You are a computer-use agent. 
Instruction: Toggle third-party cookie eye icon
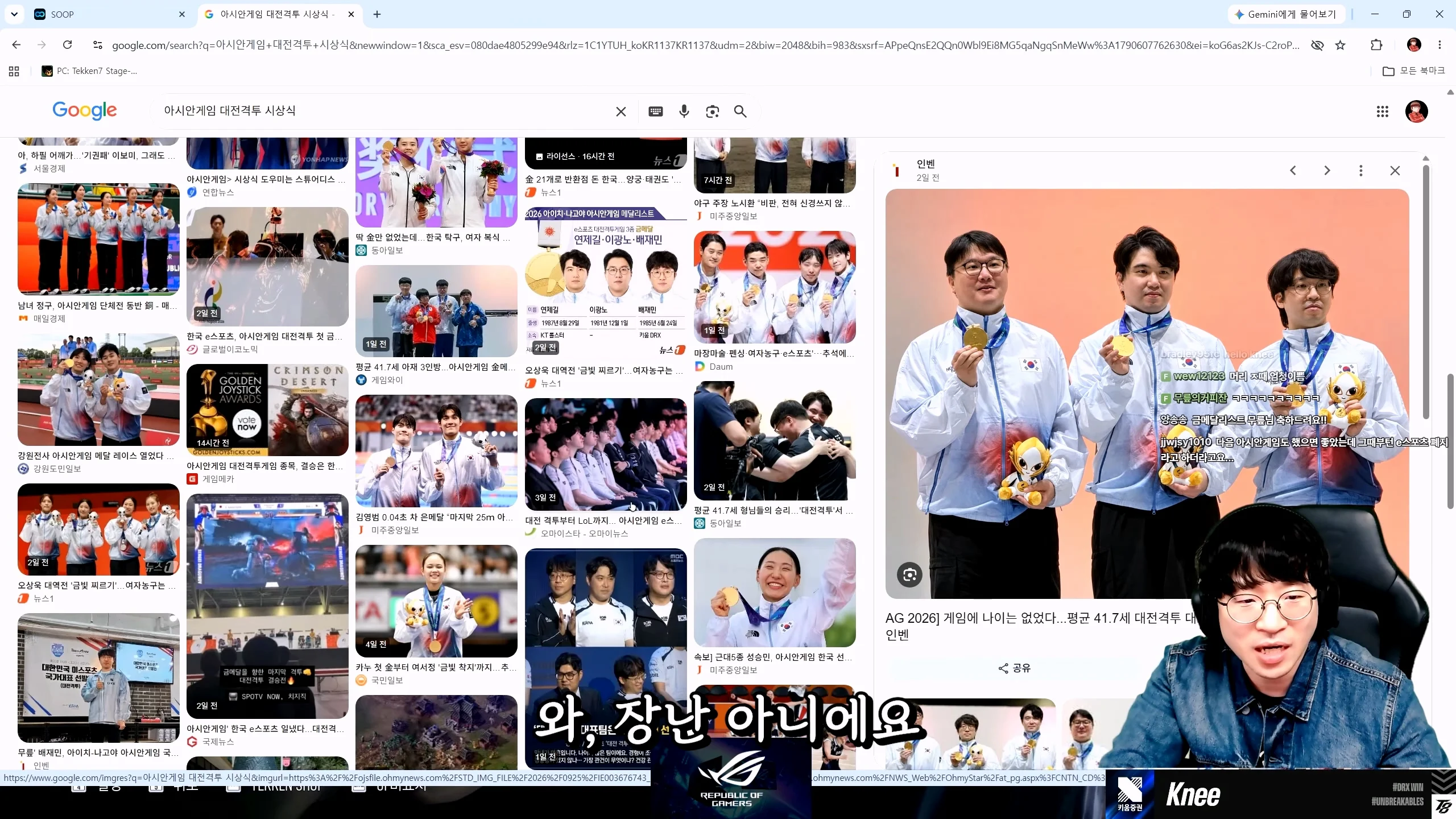(x=1317, y=45)
